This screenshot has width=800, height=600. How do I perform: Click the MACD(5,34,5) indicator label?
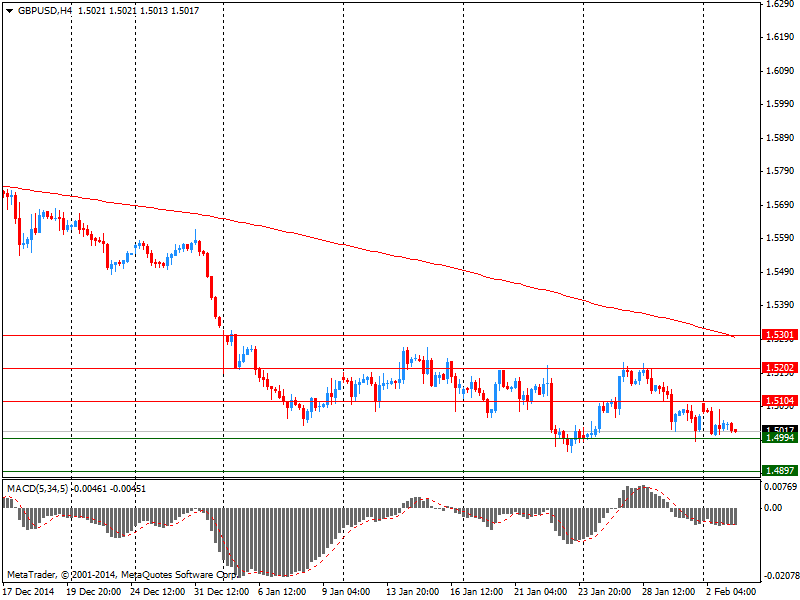tap(37, 489)
